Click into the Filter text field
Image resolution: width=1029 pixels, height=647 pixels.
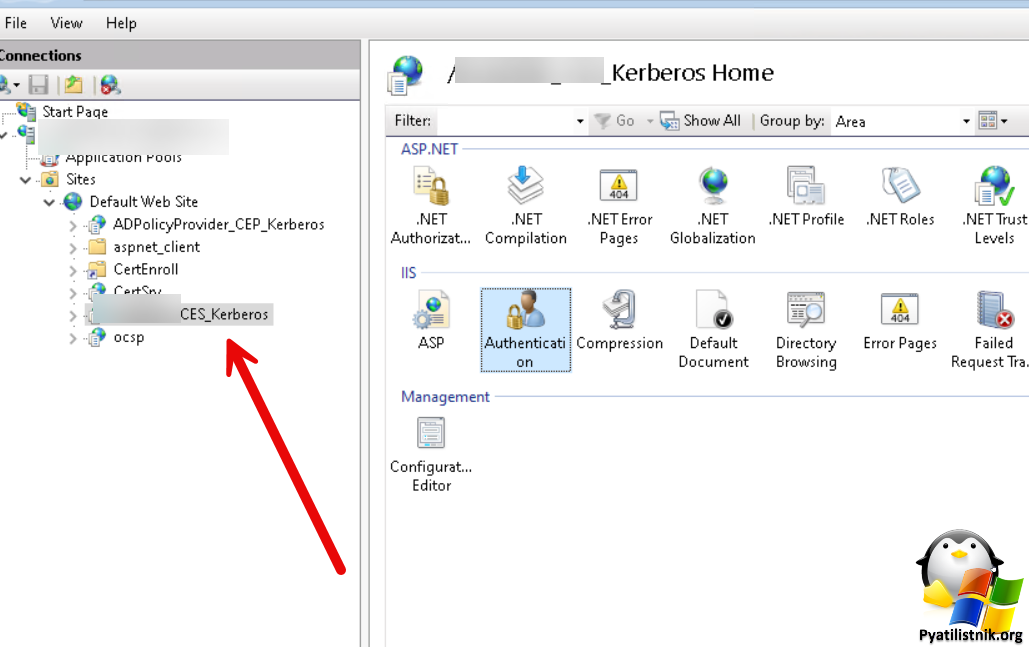tap(505, 121)
